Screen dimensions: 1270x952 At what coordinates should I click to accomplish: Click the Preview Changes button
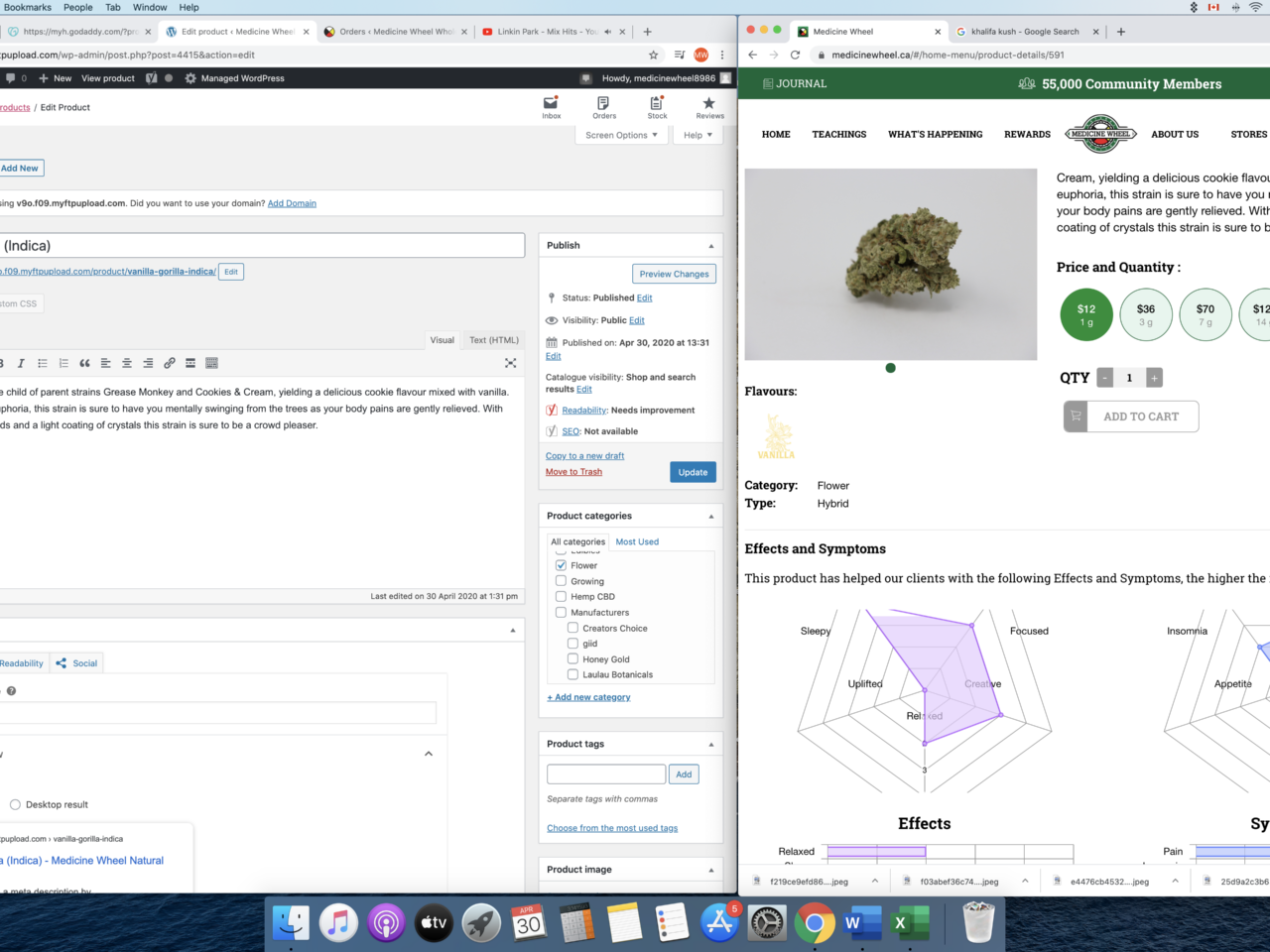click(674, 274)
